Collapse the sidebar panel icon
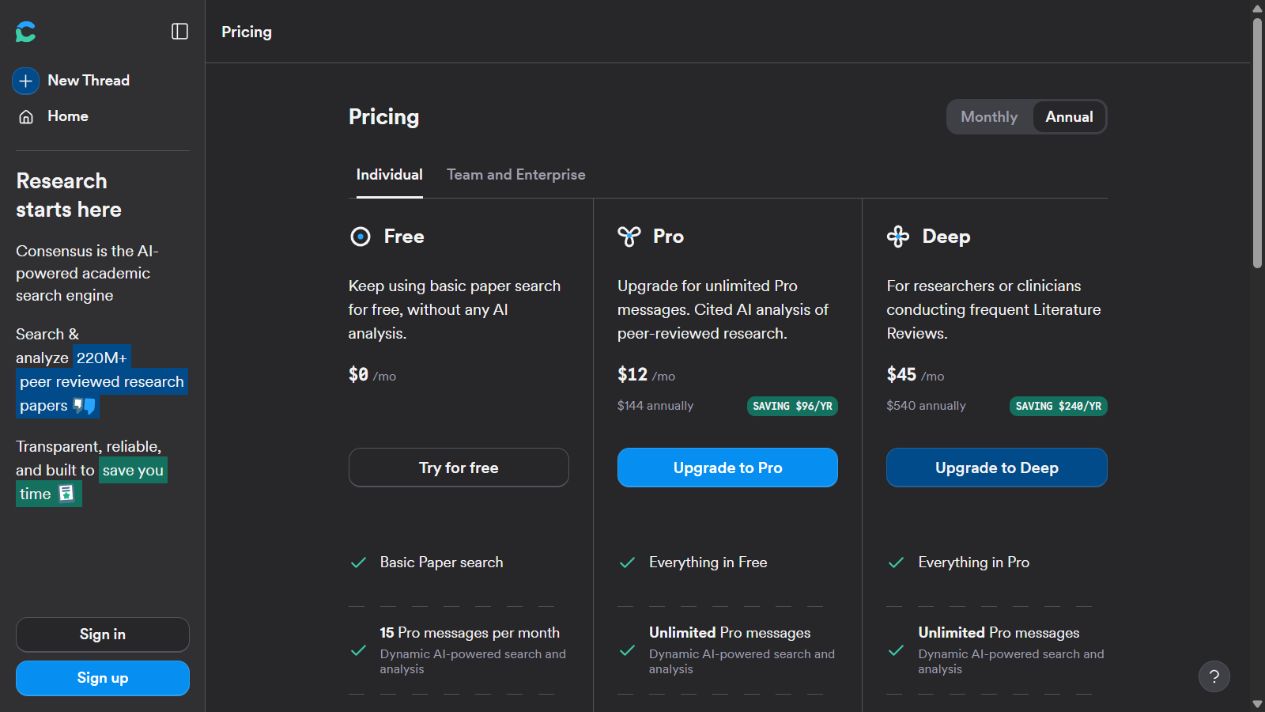This screenshot has width=1265, height=712. (x=180, y=32)
